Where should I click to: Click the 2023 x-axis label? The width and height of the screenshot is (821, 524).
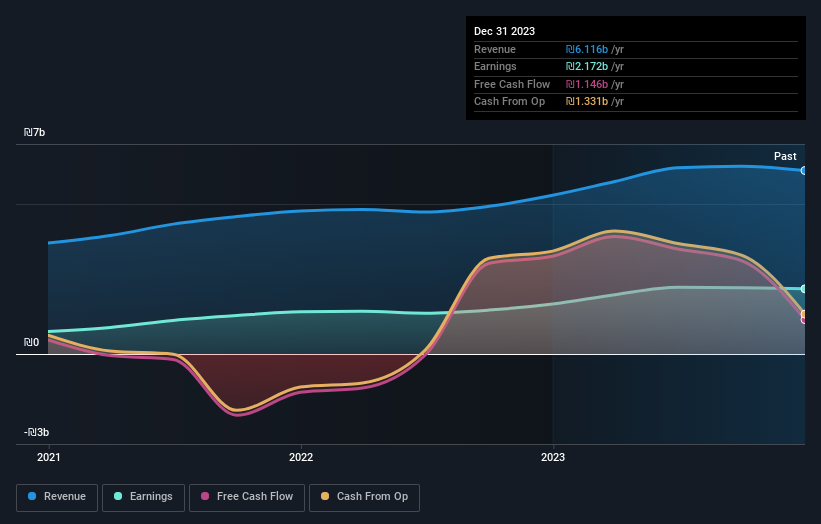(553, 458)
